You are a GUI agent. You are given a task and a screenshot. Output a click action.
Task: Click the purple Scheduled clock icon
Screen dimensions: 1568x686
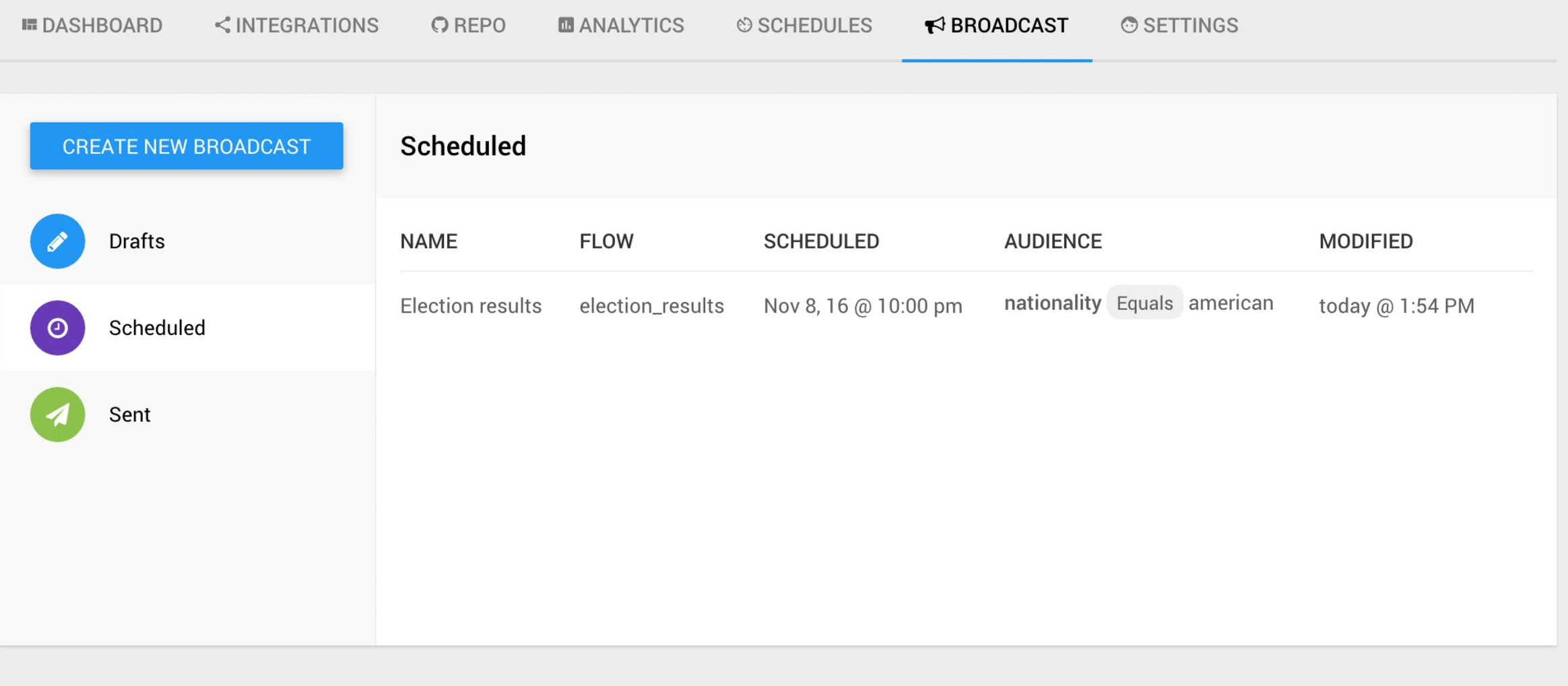point(57,328)
